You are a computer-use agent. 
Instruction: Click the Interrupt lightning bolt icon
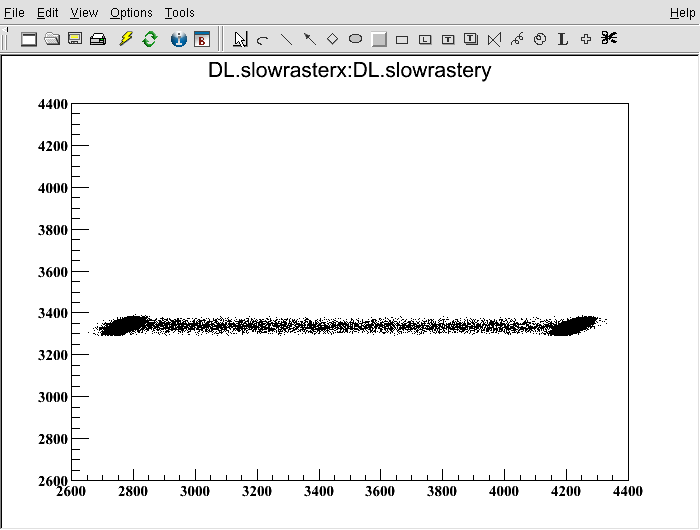[126, 39]
